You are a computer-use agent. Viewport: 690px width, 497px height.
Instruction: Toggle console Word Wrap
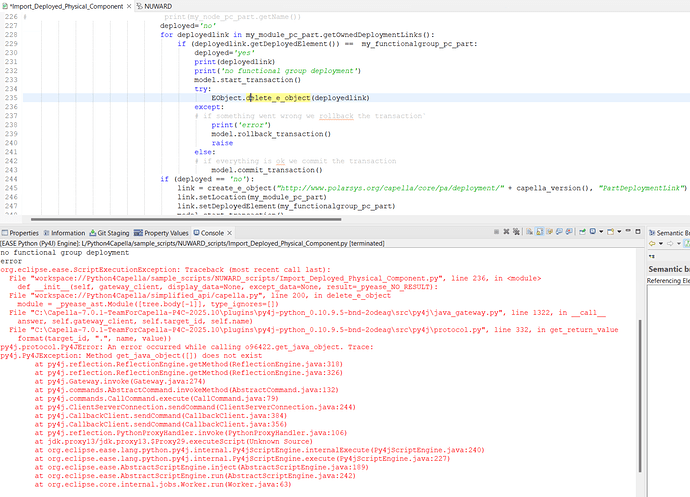pos(549,232)
